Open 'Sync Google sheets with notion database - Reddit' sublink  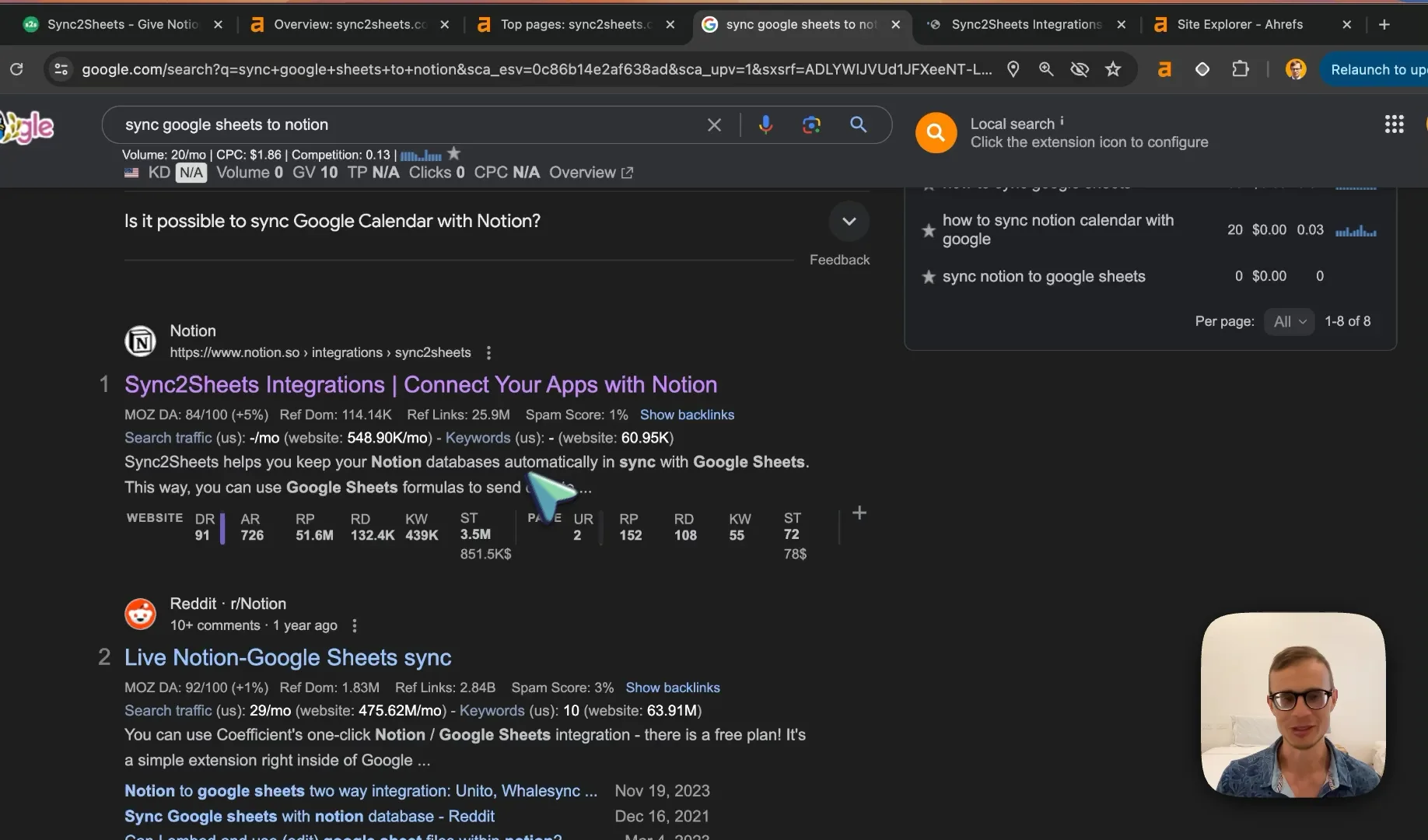(x=310, y=817)
